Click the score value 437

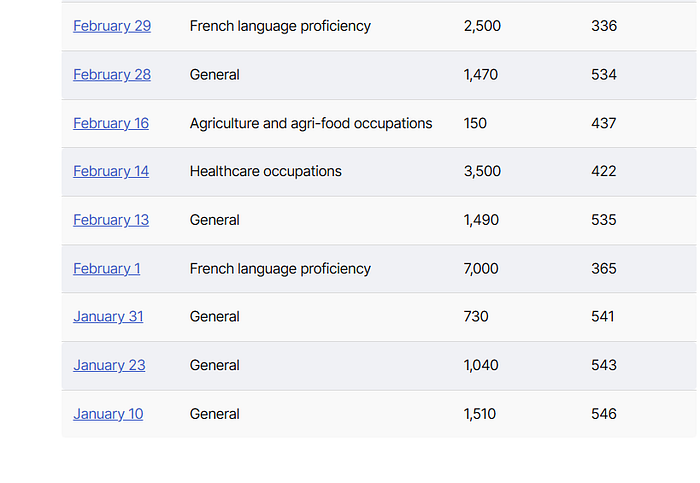tap(604, 123)
